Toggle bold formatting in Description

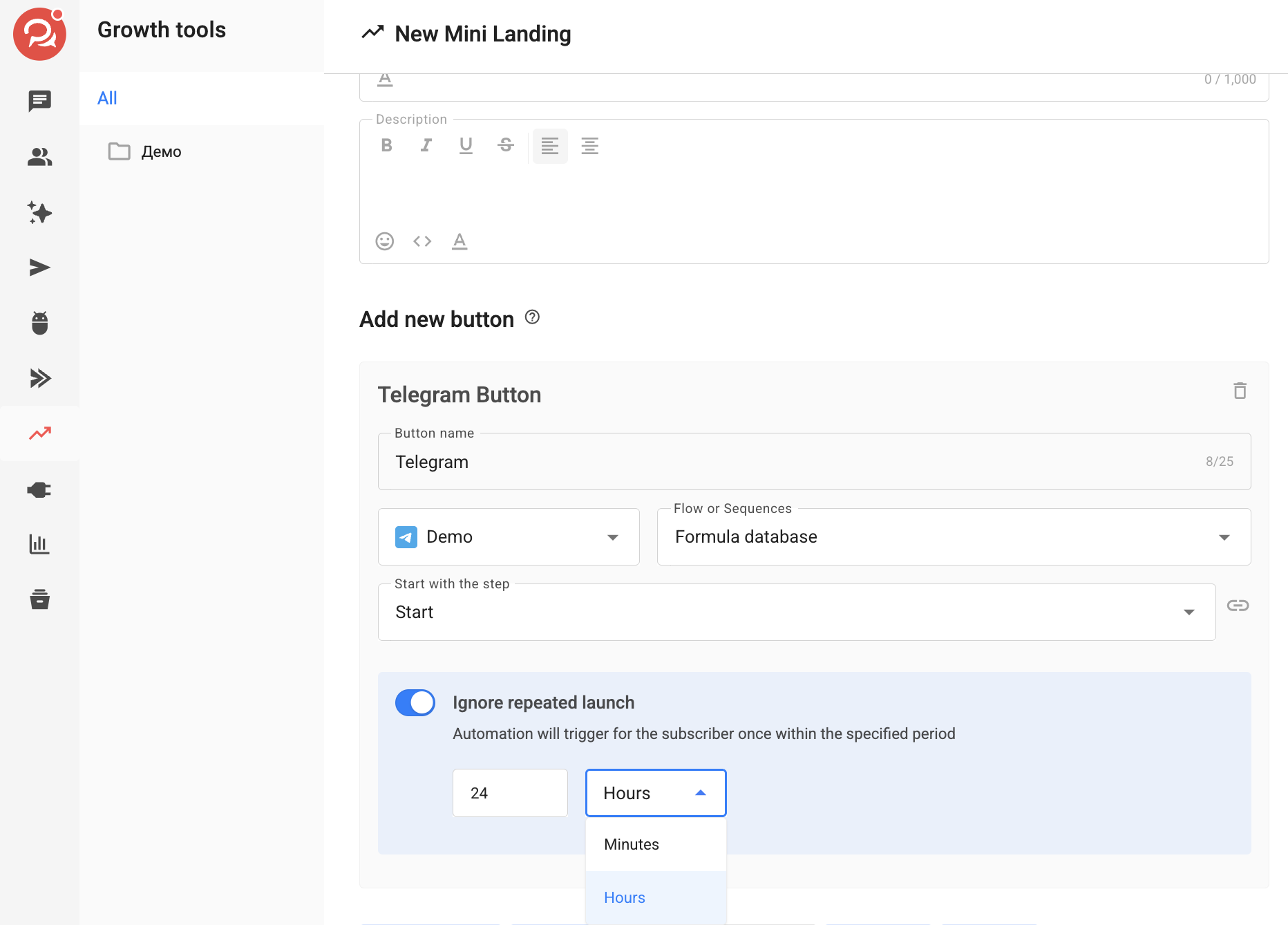(x=387, y=145)
